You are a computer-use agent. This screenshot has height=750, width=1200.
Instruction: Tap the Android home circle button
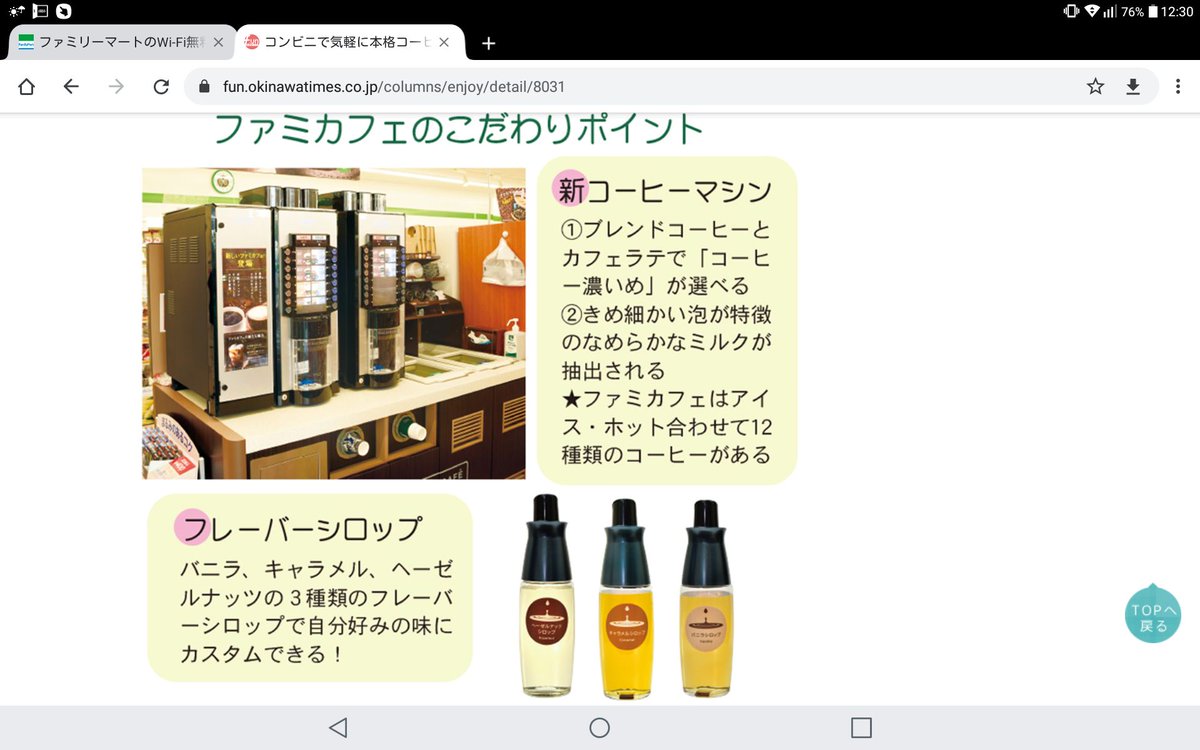600,727
